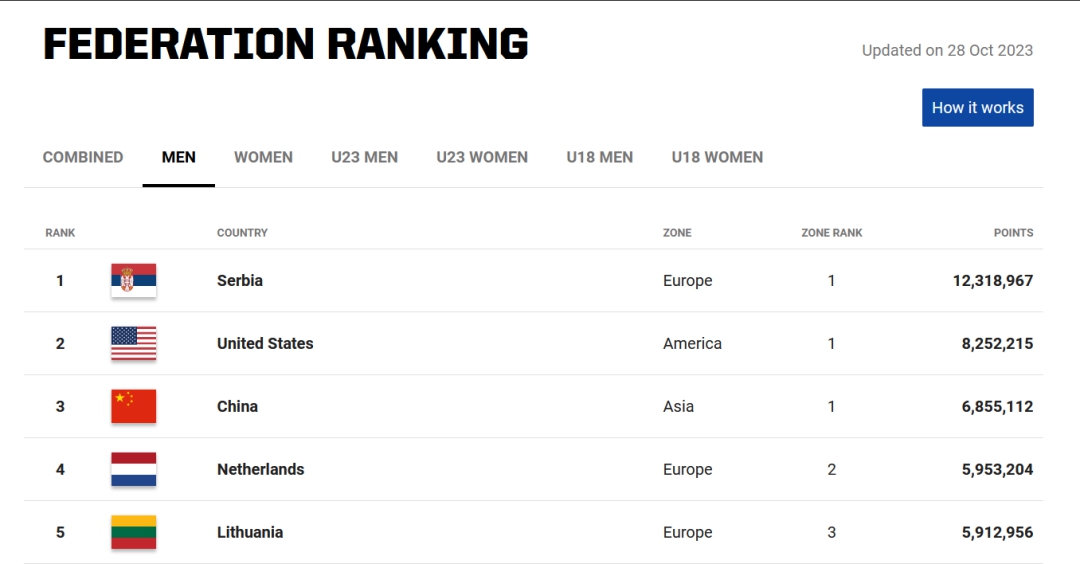Screen dimensions: 1080x564
Task: Open the U23 Women tab
Action: [x=482, y=157]
